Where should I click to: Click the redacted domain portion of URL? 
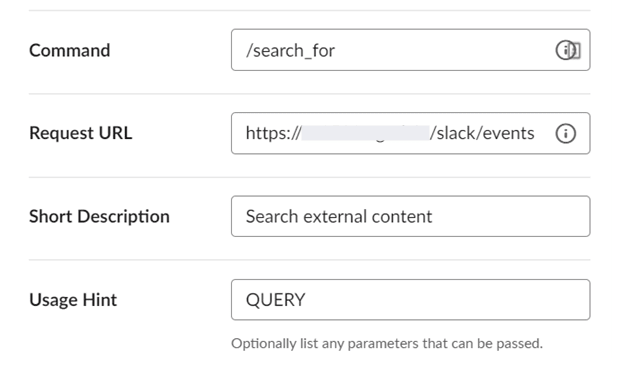click(x=365, y=133)
